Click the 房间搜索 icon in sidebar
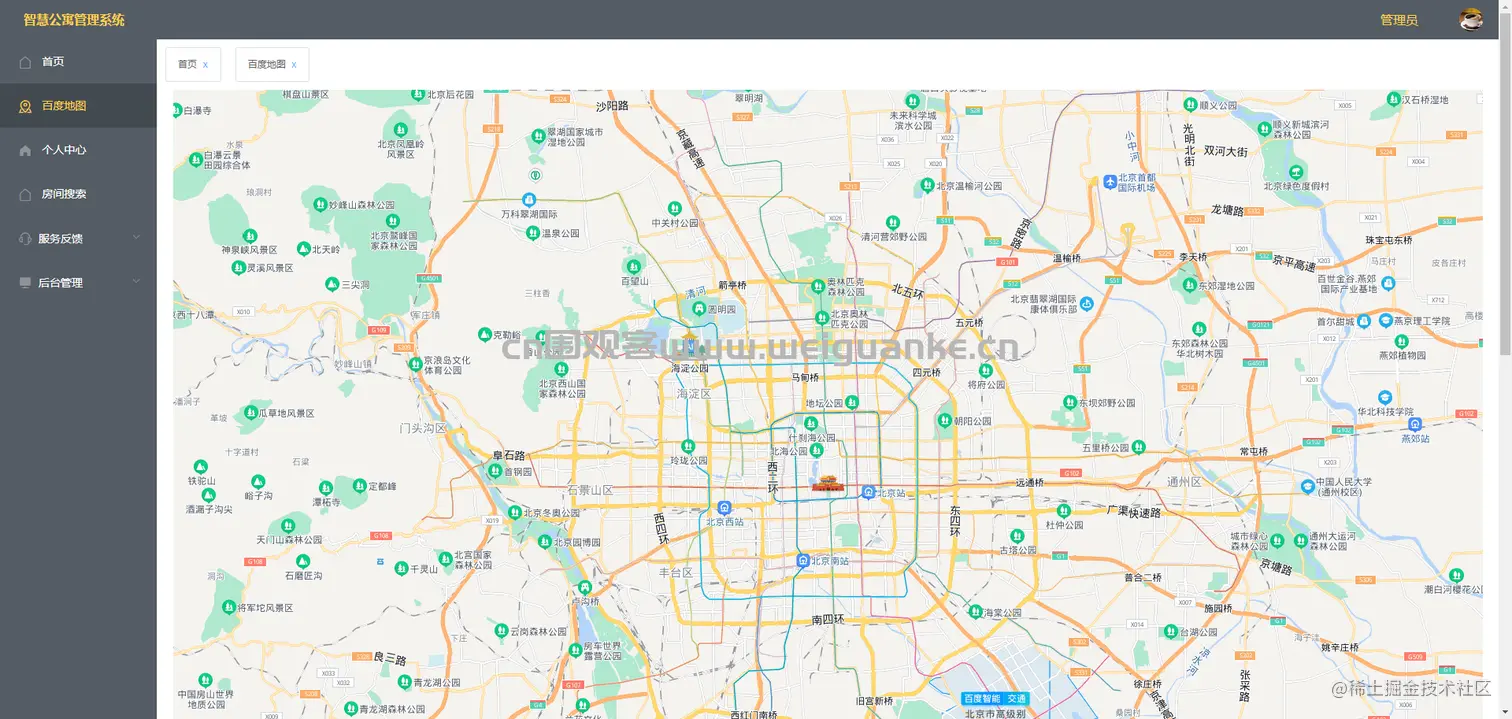The height and width of the screenshot is (719, 1512). [25, 194]
